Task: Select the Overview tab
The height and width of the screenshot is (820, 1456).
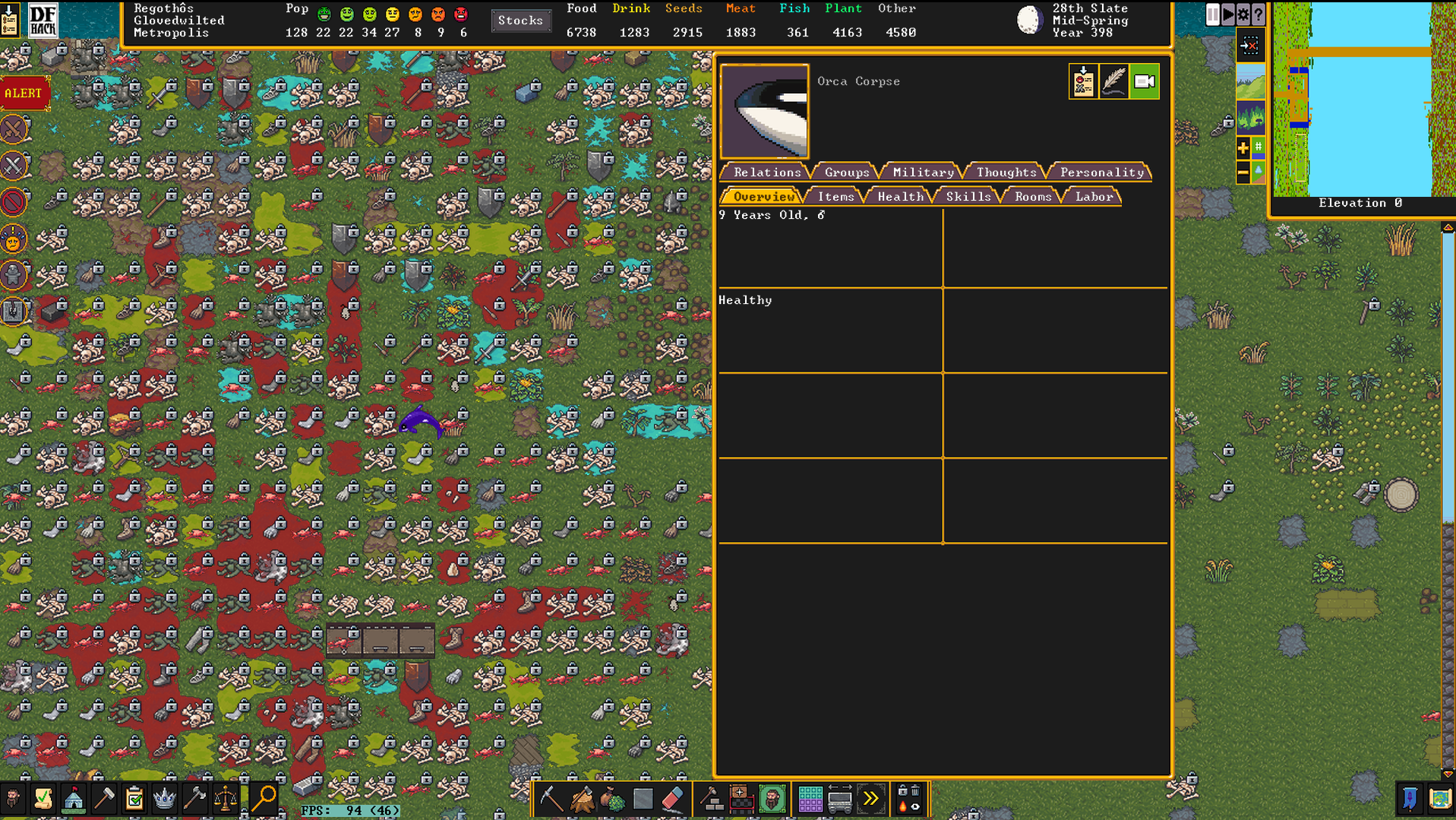Action: click(763, 197)
